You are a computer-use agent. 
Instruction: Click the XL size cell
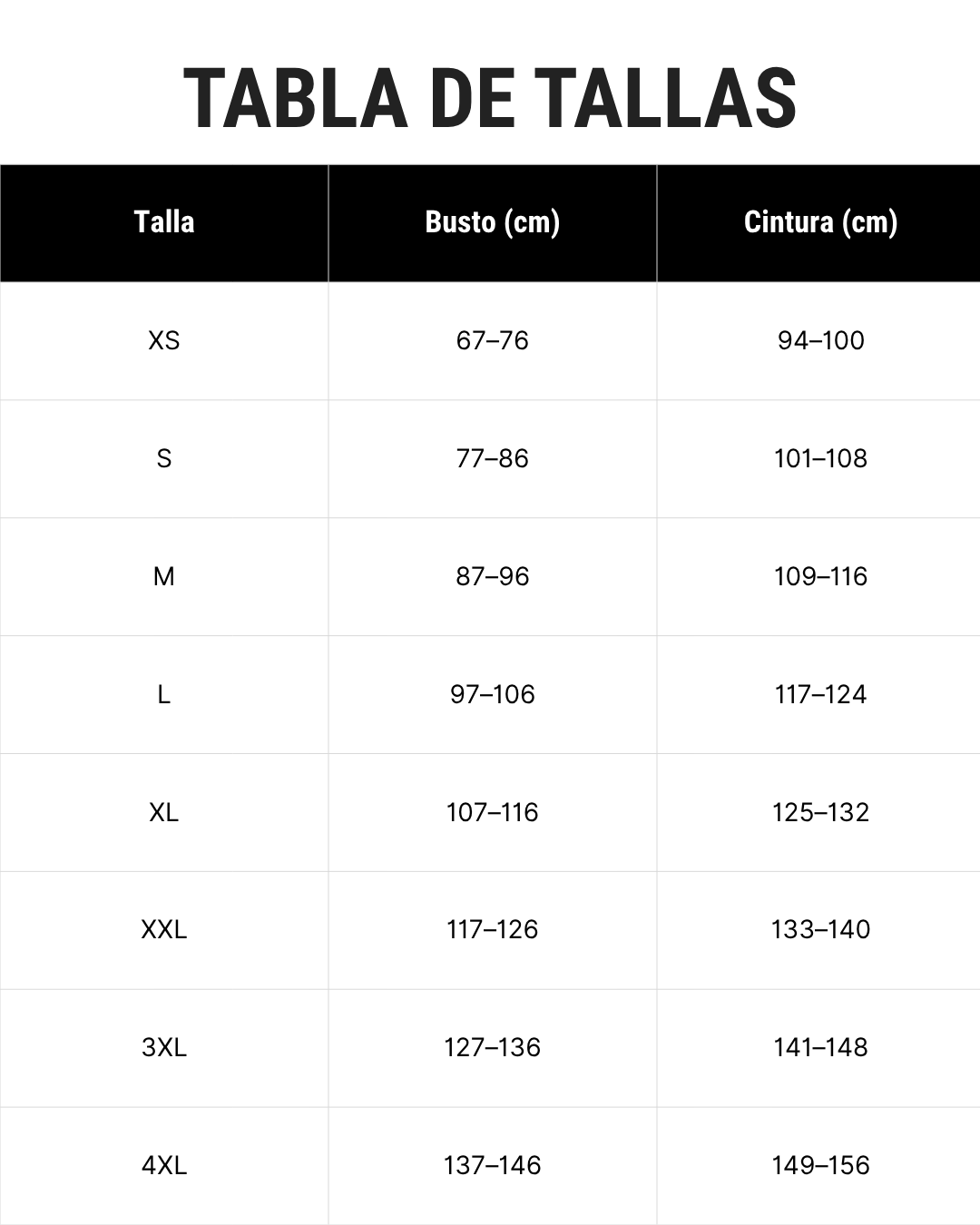point(164,812)
